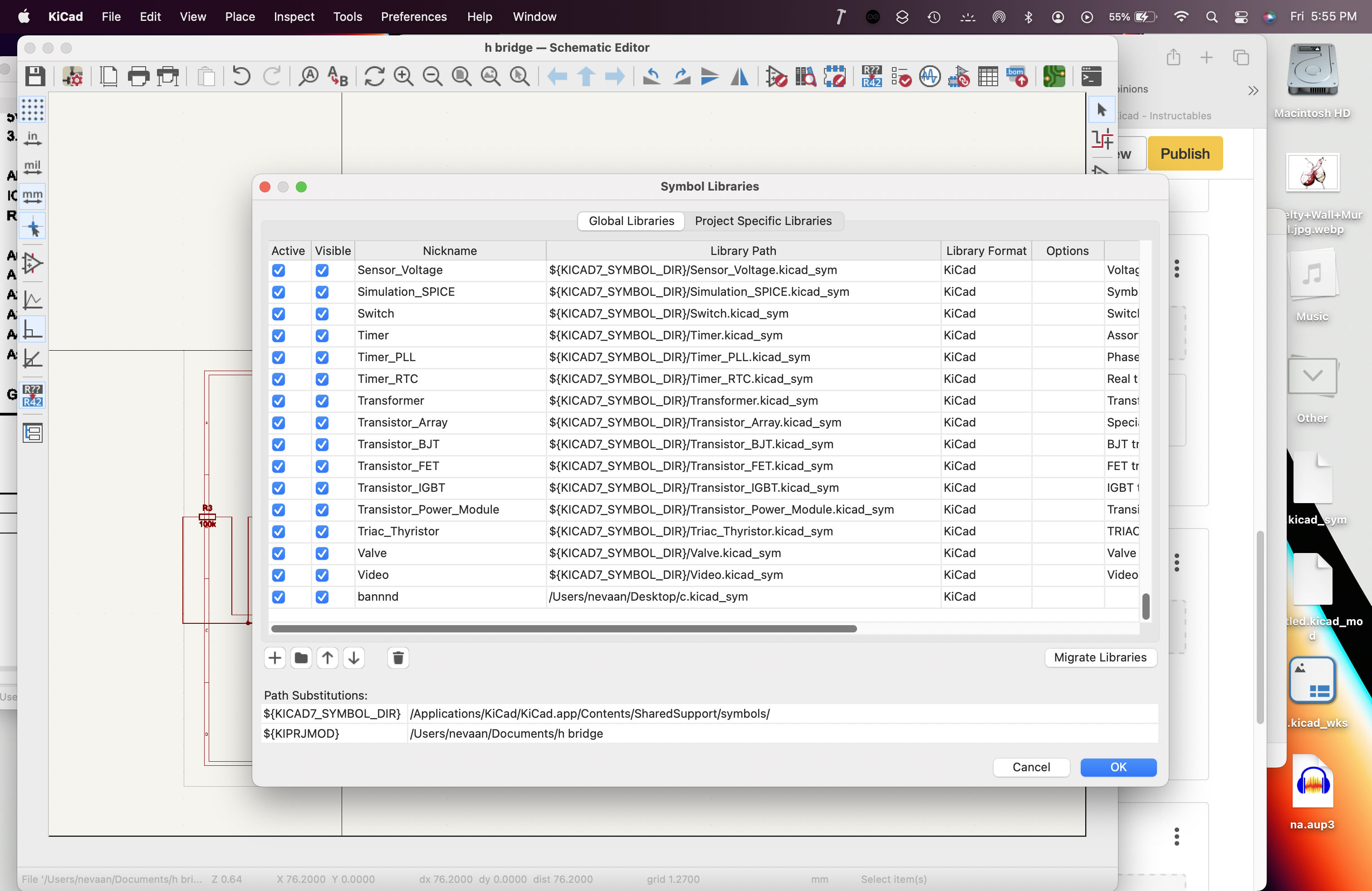This screenshot has height=891, width=1372.
Task: Click the browser tab overflow chevron
Action: point(1253,90)
